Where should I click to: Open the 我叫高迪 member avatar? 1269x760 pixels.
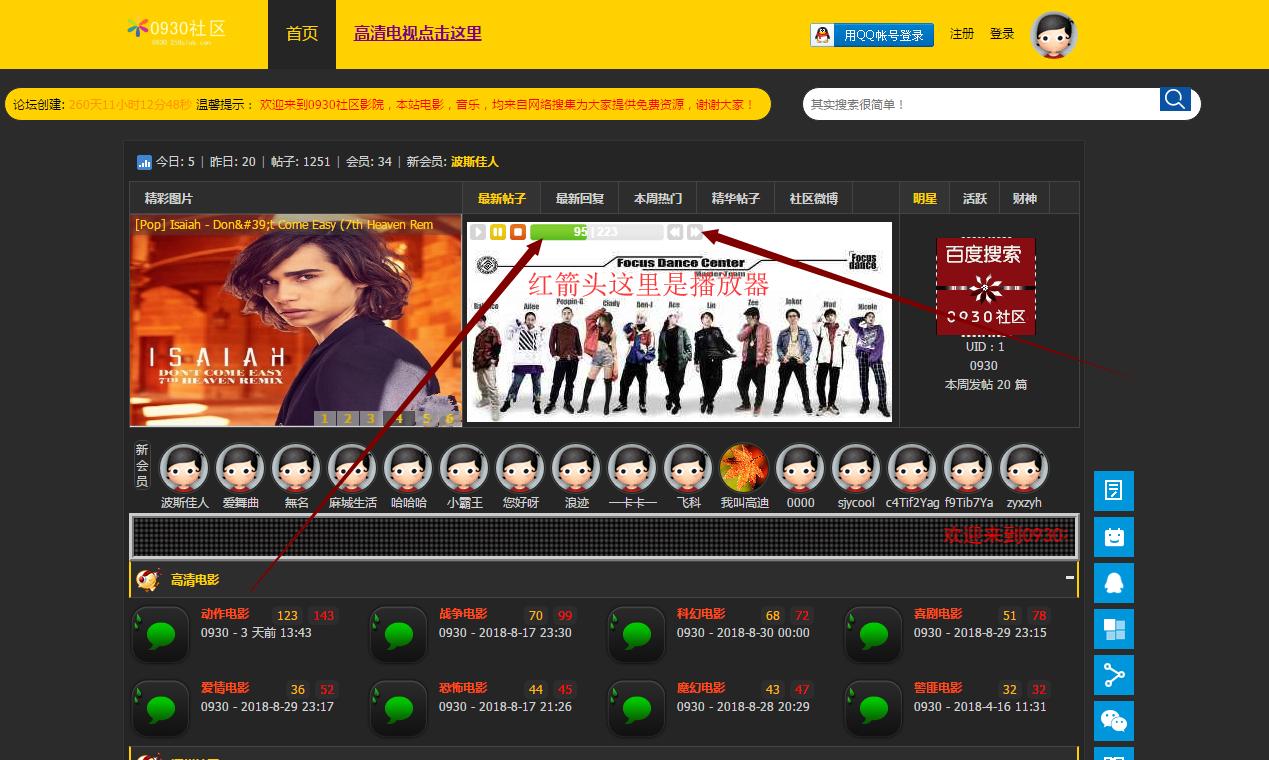744,468
